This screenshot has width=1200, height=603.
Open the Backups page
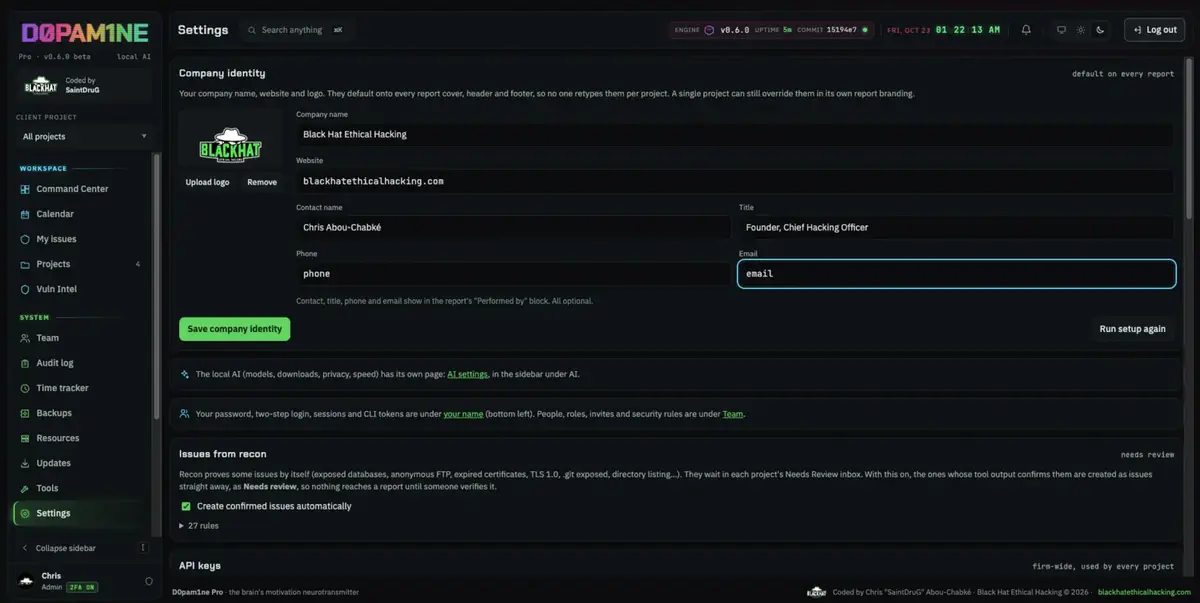pos(80,413)
